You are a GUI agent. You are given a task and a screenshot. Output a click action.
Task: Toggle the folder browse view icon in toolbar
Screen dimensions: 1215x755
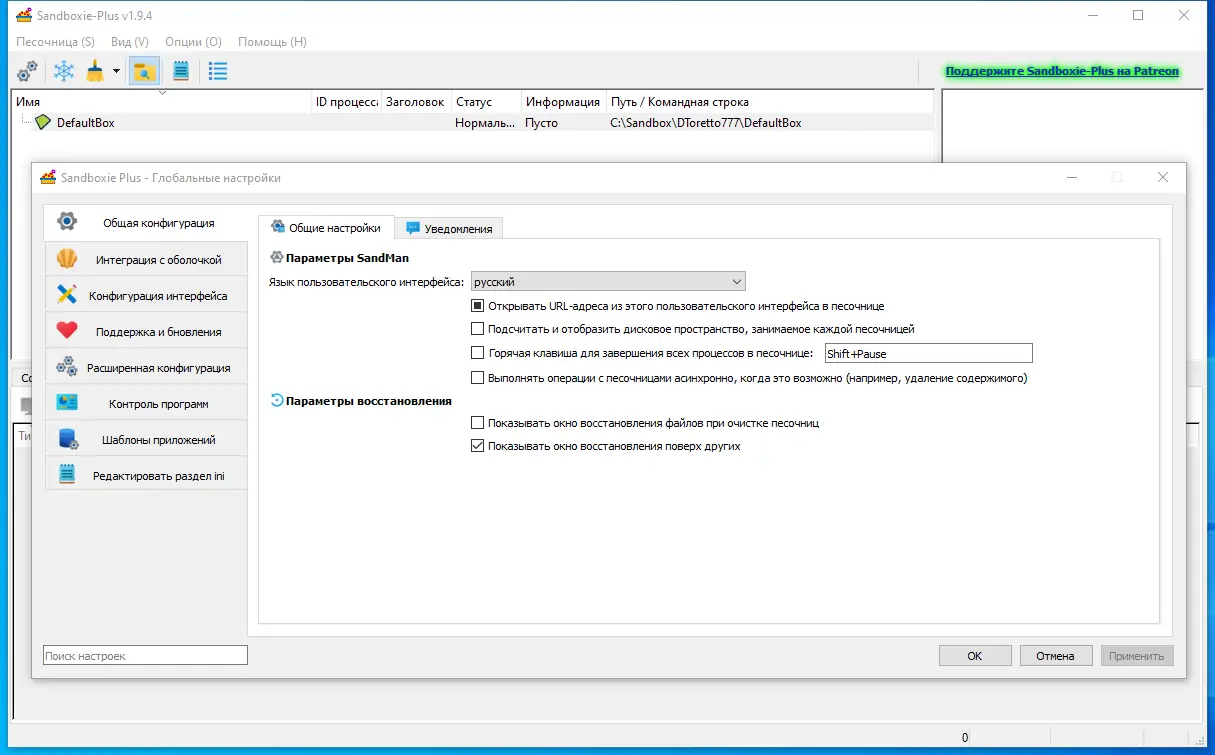pos(145,71)
